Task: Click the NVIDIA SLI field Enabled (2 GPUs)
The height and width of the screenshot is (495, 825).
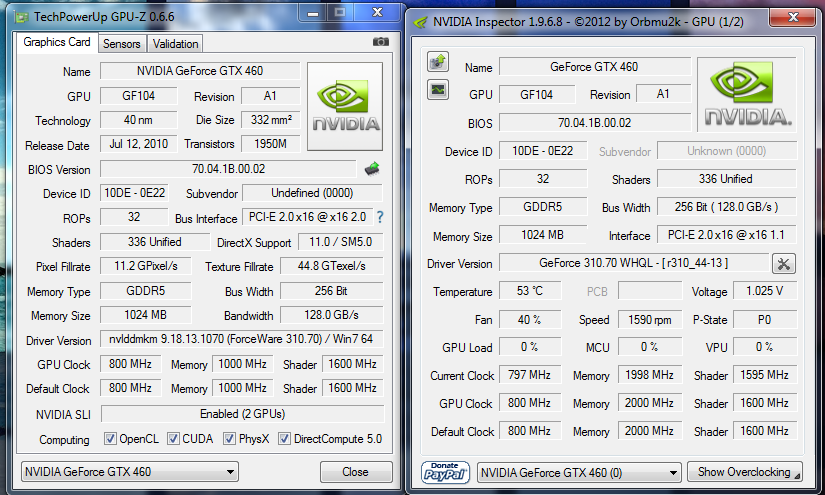Action: tap(242, 414)
